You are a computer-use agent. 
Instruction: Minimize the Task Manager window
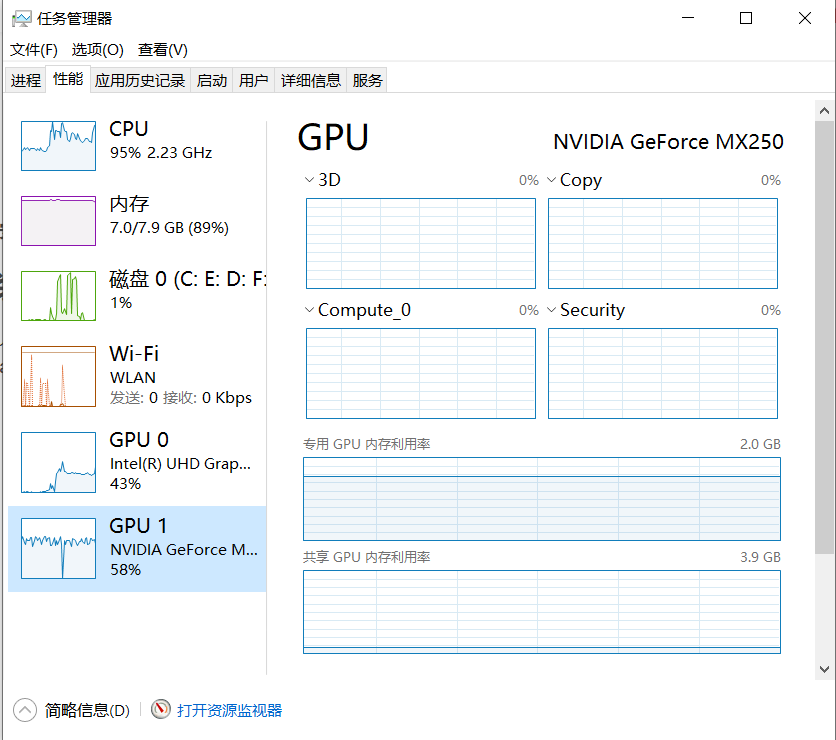(688, 18)
